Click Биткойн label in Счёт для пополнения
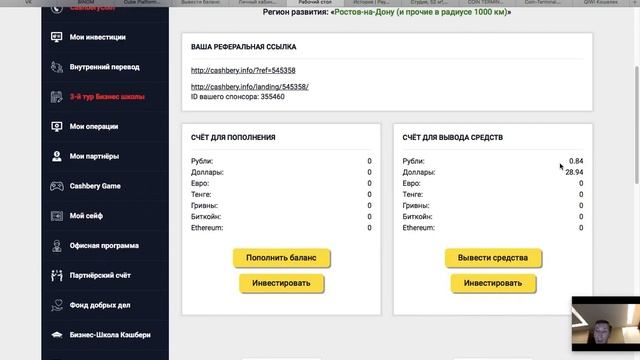 pyautogui.click(x=206, y=217)
